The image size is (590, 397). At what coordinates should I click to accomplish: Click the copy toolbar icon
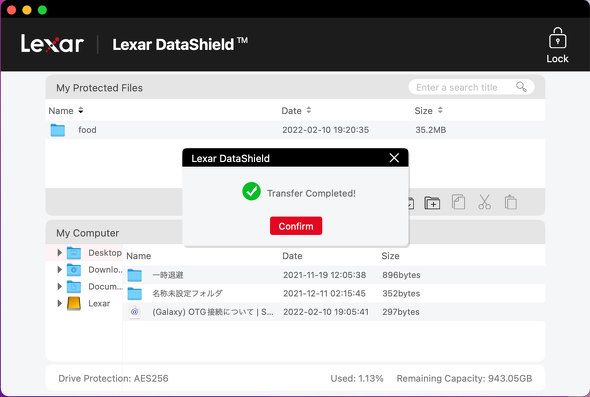[458, 202]
